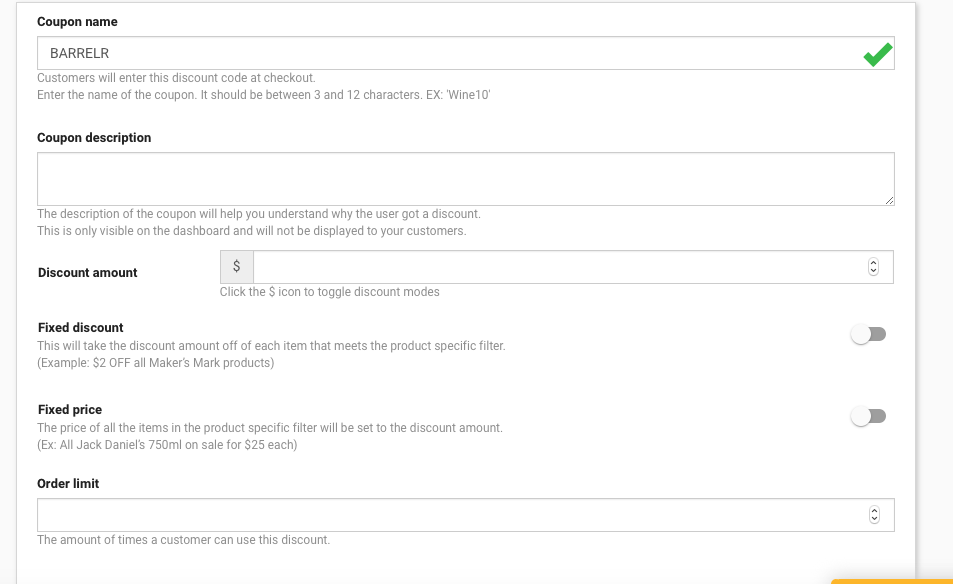Focus the Coupon name field containing BARRELR

466,53
